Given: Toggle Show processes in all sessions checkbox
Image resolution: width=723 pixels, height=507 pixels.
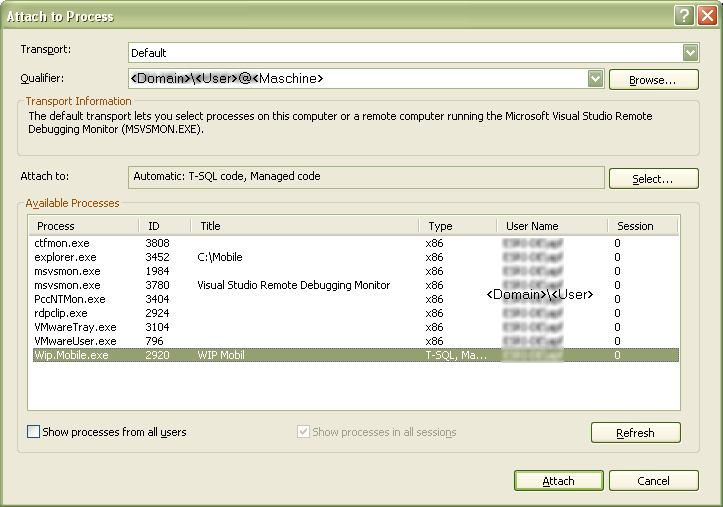Looking at the screenshot, I should pyautogui.click(x=303, y=432).
